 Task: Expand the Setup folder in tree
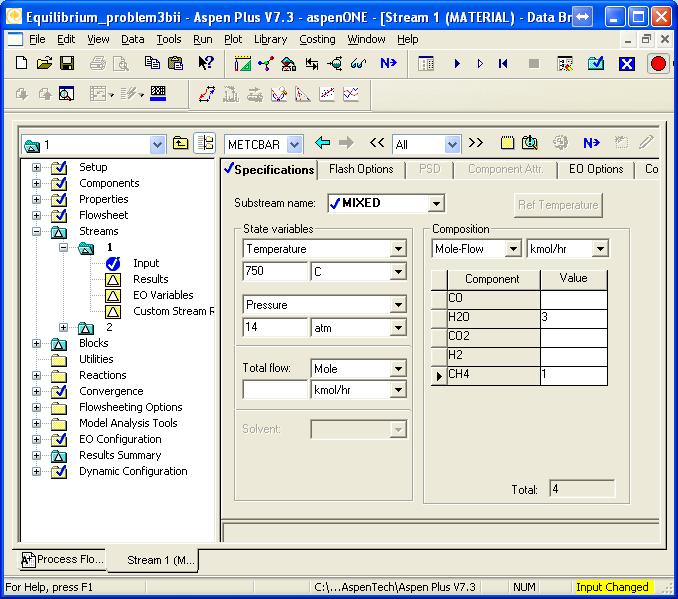tap(36, 167)
